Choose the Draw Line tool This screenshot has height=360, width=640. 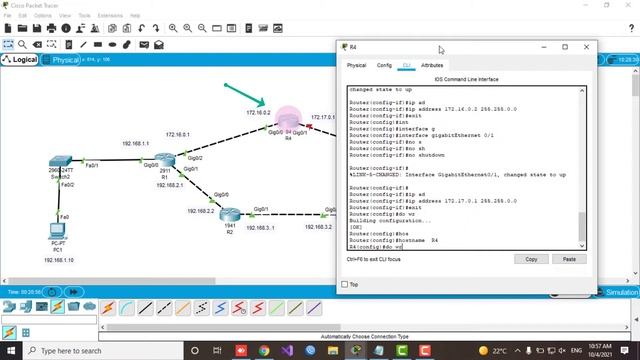coord(83,44)
